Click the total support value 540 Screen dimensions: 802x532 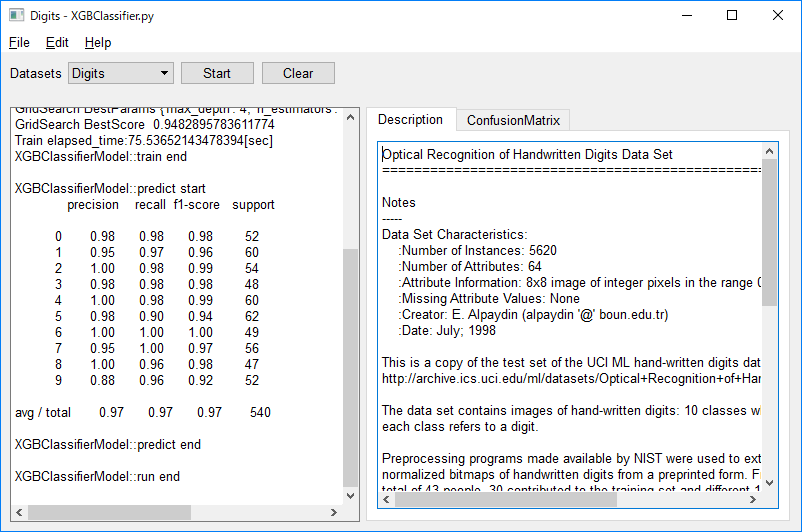point(260,412)
